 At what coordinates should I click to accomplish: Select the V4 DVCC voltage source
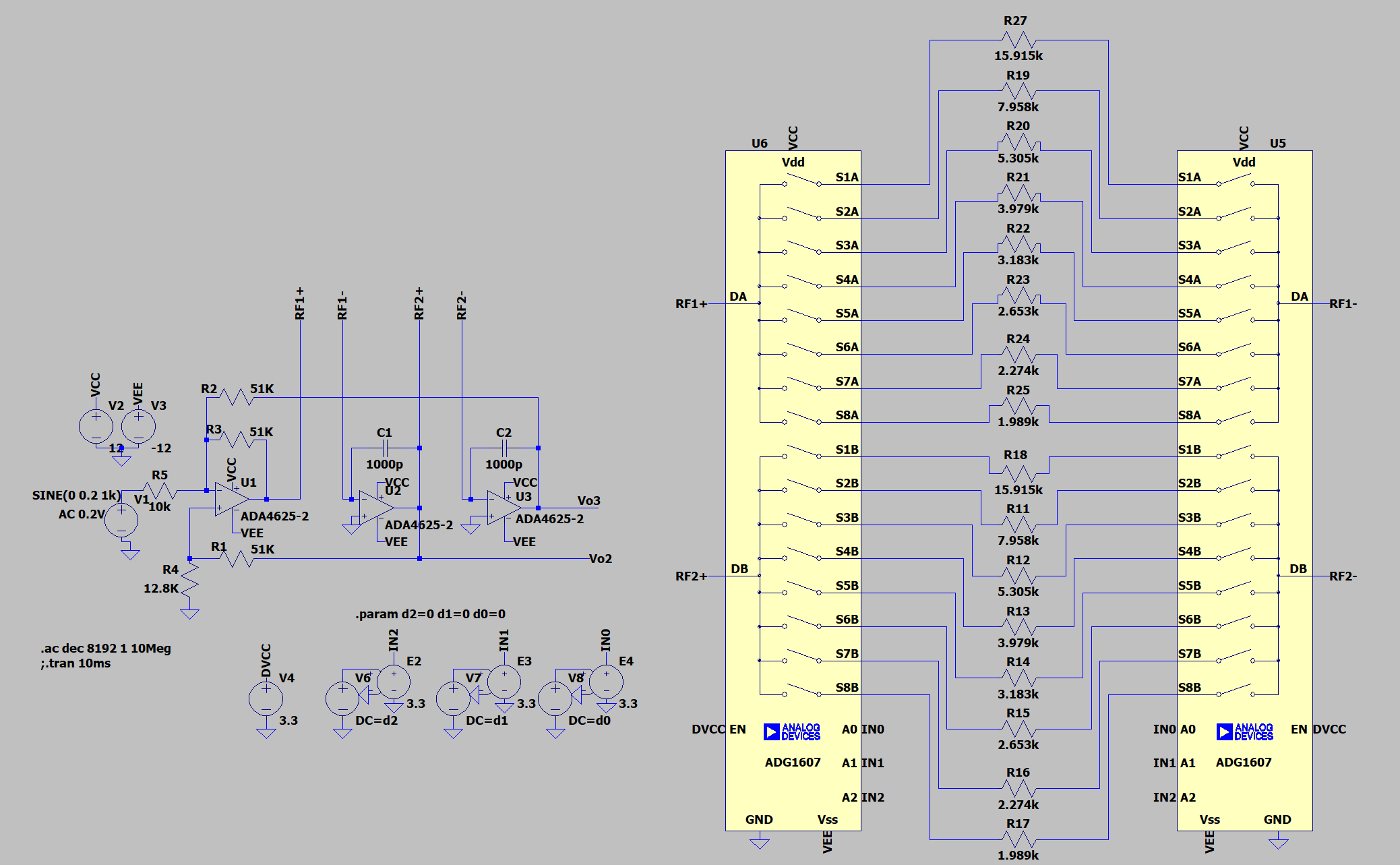(x=266, y=698)
